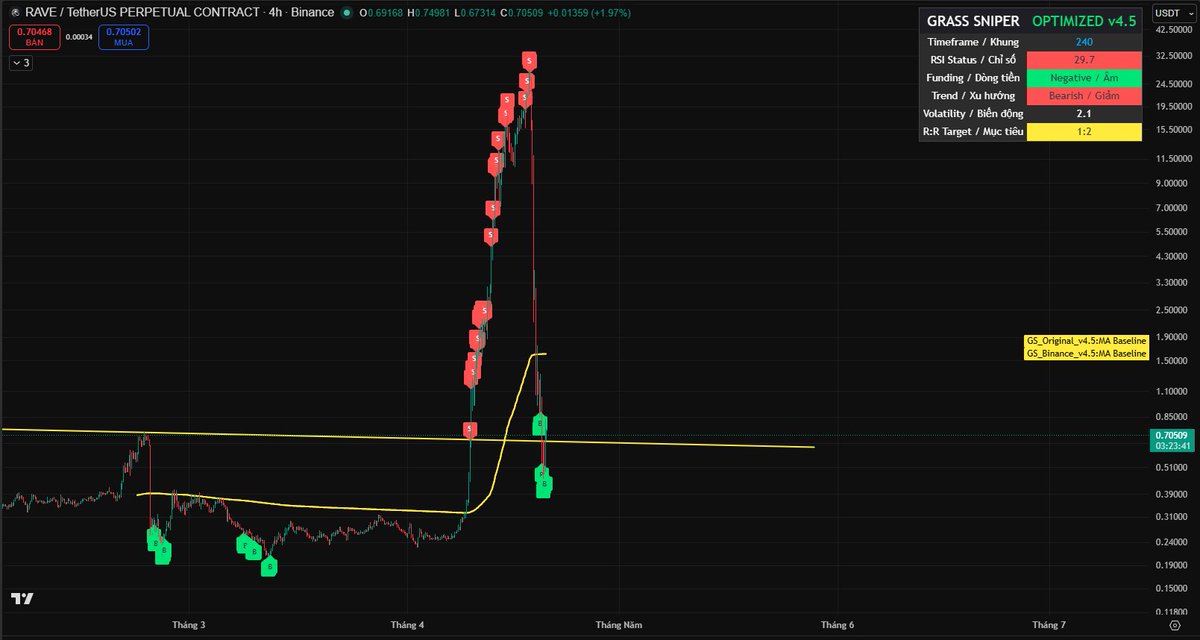Click the Tháng 6 time axis label

[x=837, y=625]
